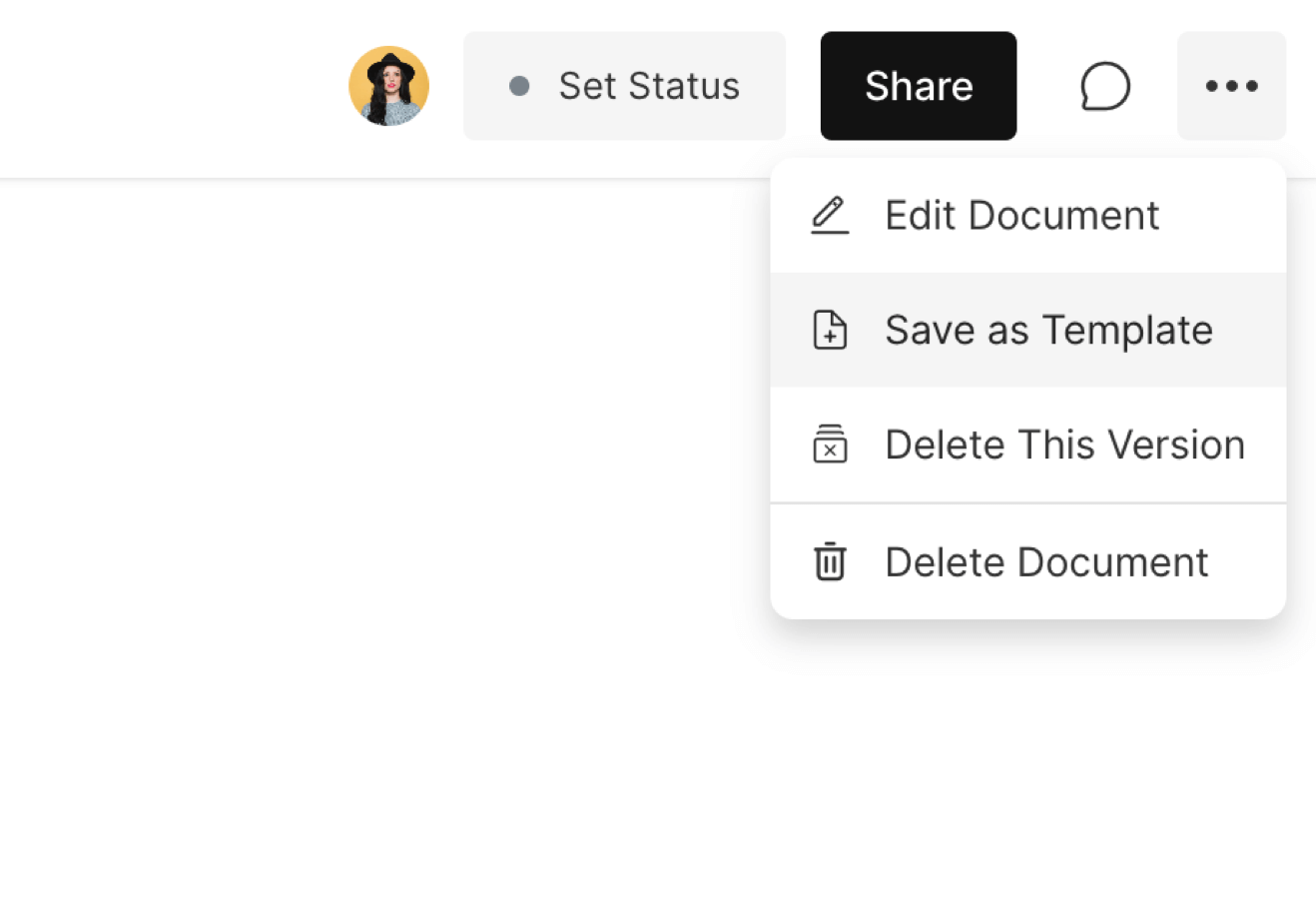Click the gray status dot indicator
Screen dimensions: 1316x916
coord(519,86)
